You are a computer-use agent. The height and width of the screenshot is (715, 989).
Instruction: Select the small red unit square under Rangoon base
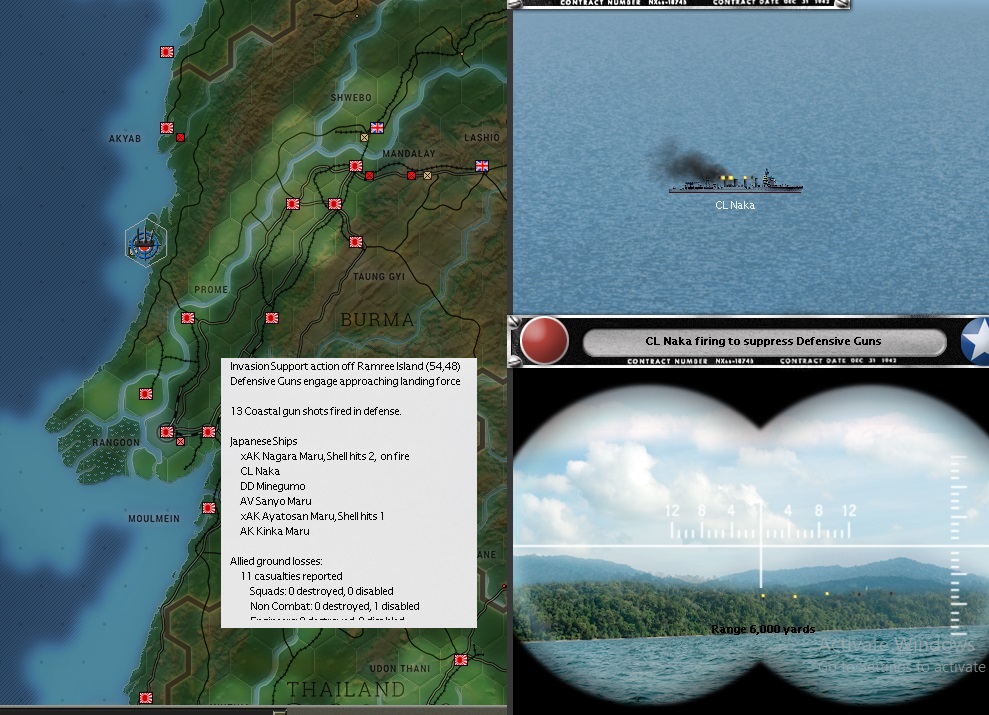tap(180, 441)
